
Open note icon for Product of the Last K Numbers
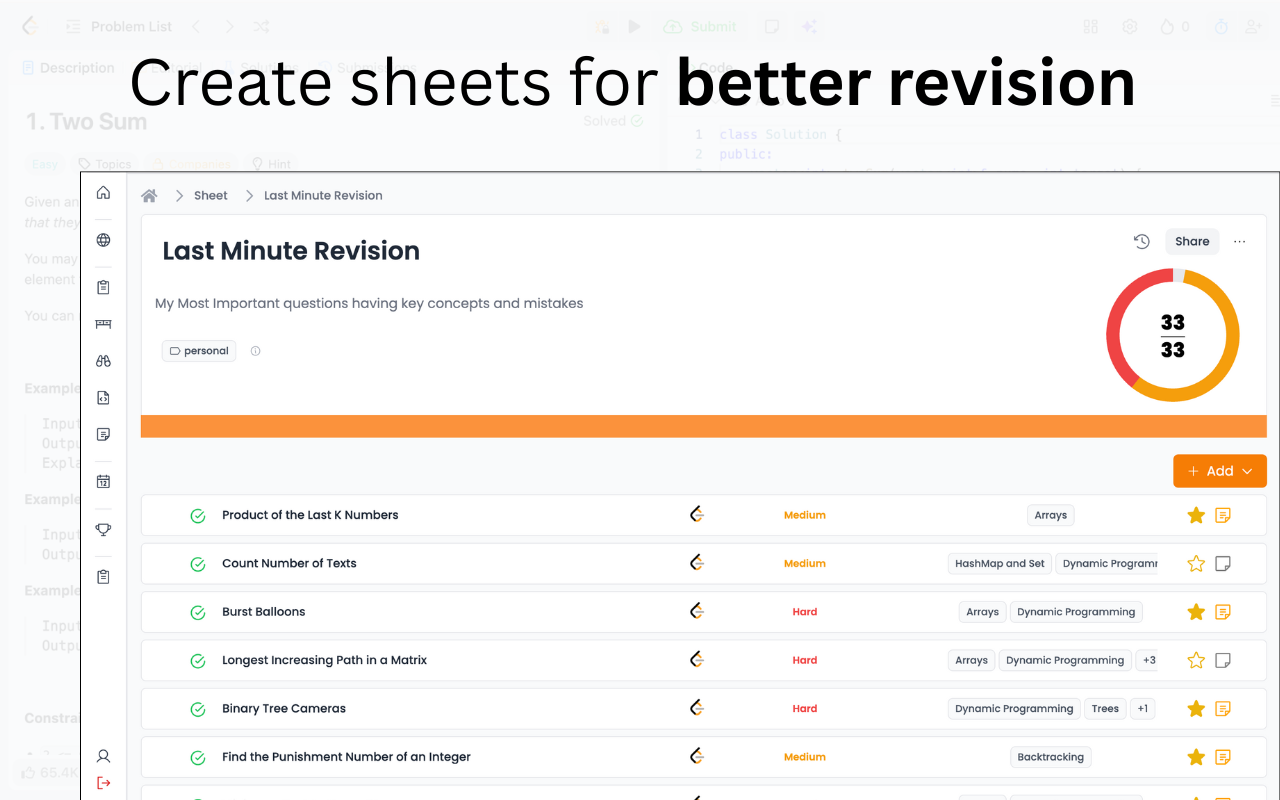click(1222, 515)
